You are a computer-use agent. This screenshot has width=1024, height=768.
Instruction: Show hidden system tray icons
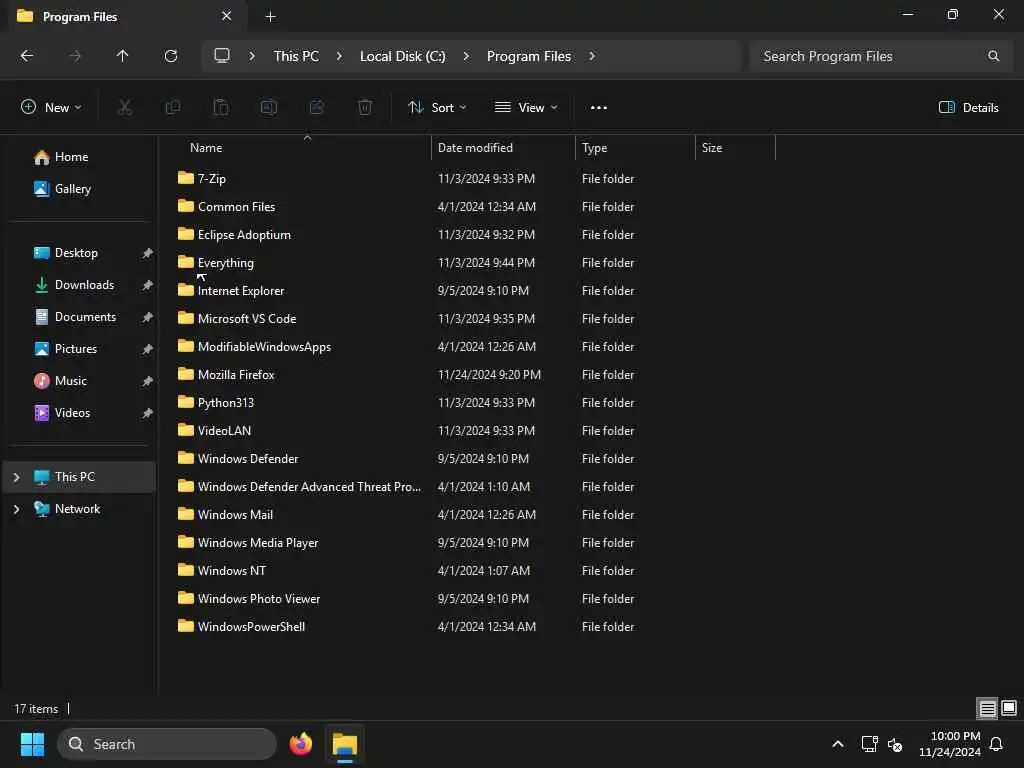pos(838,744)
